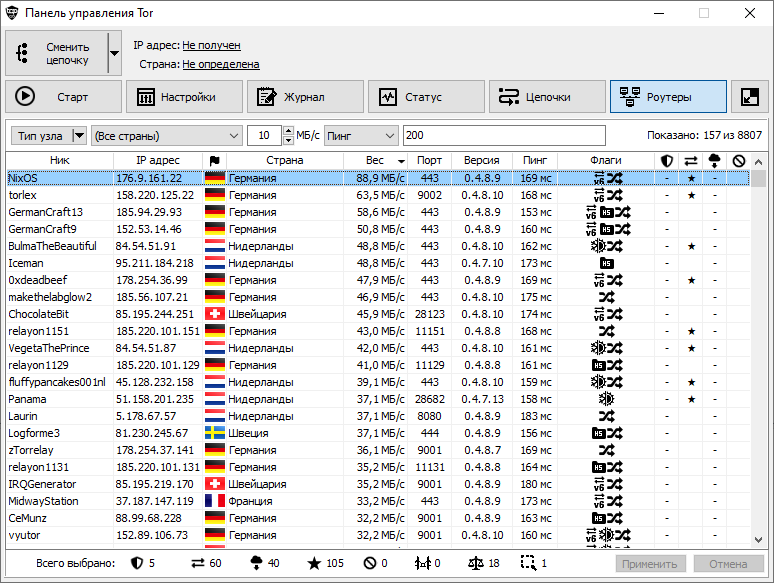
Task: Switch to the Цепочки tab
Action: (547, 97)
